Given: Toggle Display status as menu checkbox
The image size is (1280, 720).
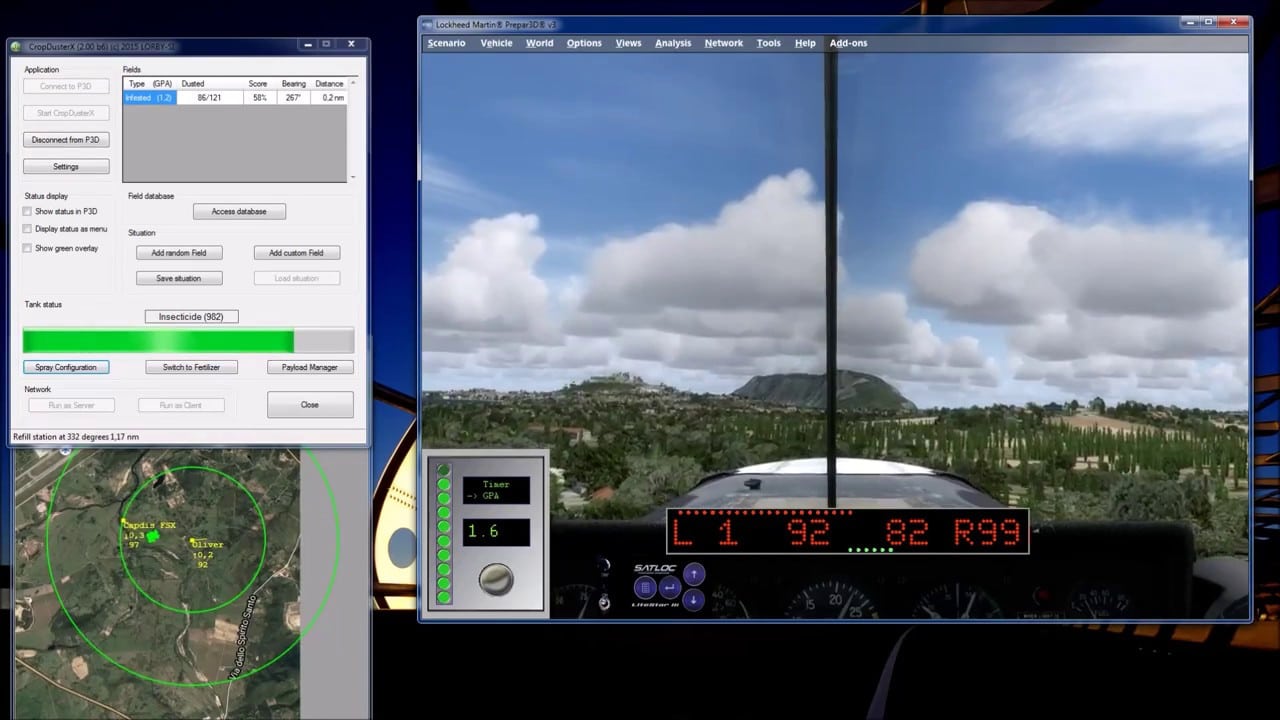Looking at the screenshot, I should pyautogui.click(x=28, y=229).
